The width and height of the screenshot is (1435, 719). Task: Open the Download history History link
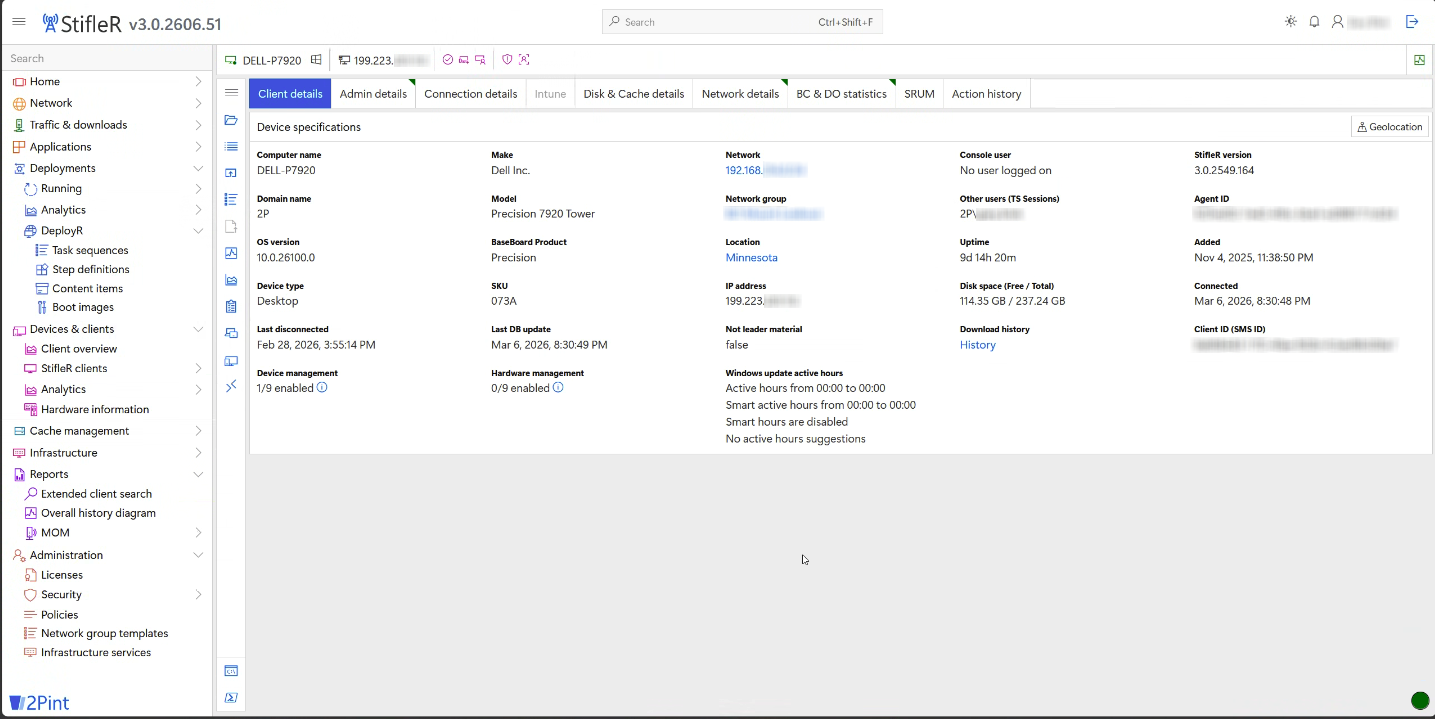977,345
